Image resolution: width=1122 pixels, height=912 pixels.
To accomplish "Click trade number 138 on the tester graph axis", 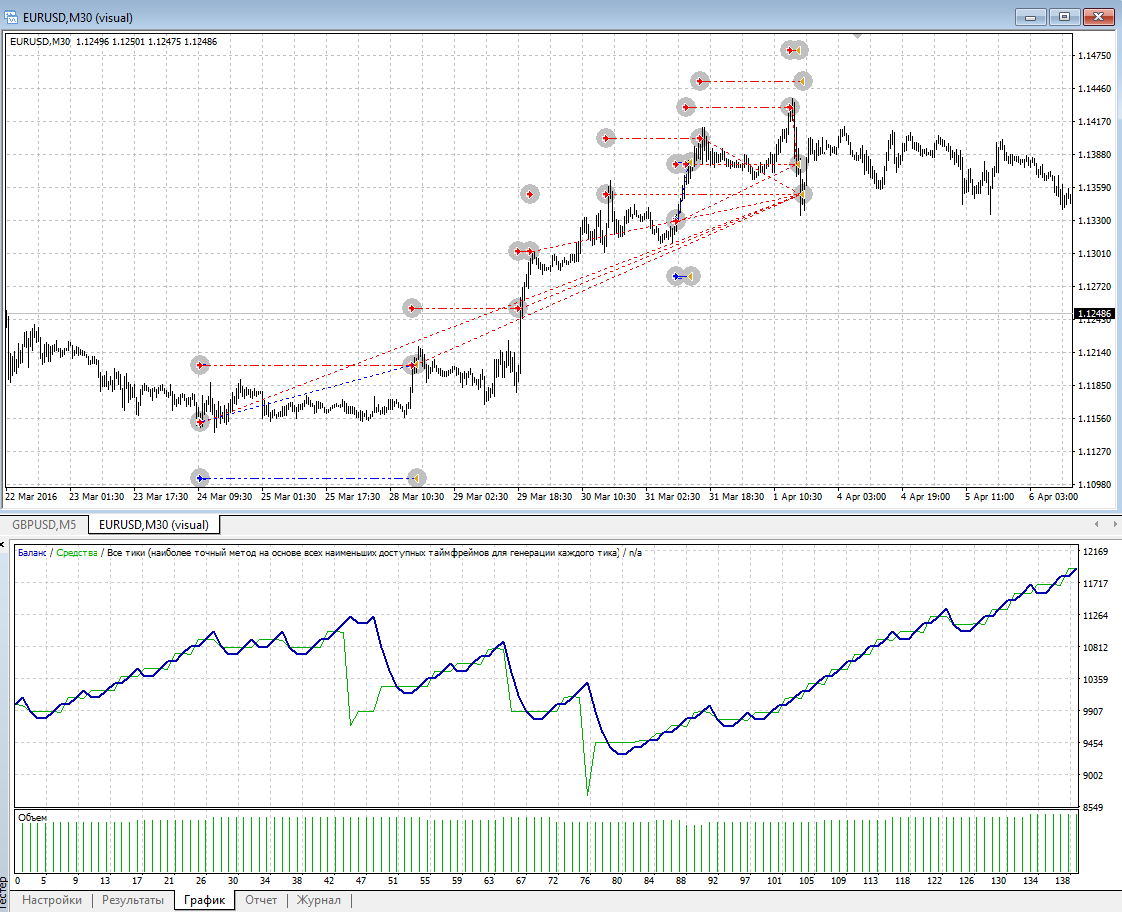I will click(1063, 881).
